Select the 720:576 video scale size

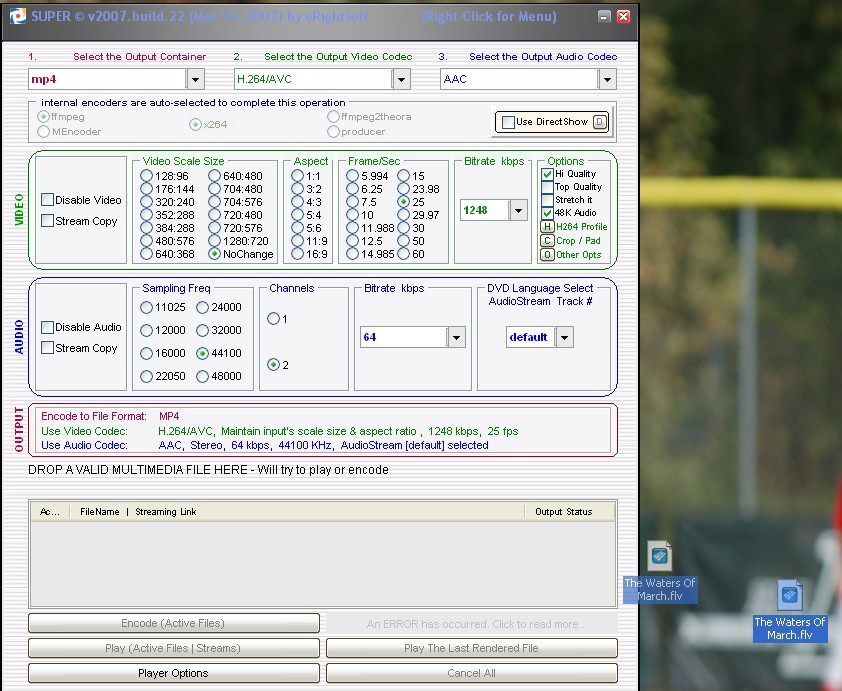pos(214,228)
